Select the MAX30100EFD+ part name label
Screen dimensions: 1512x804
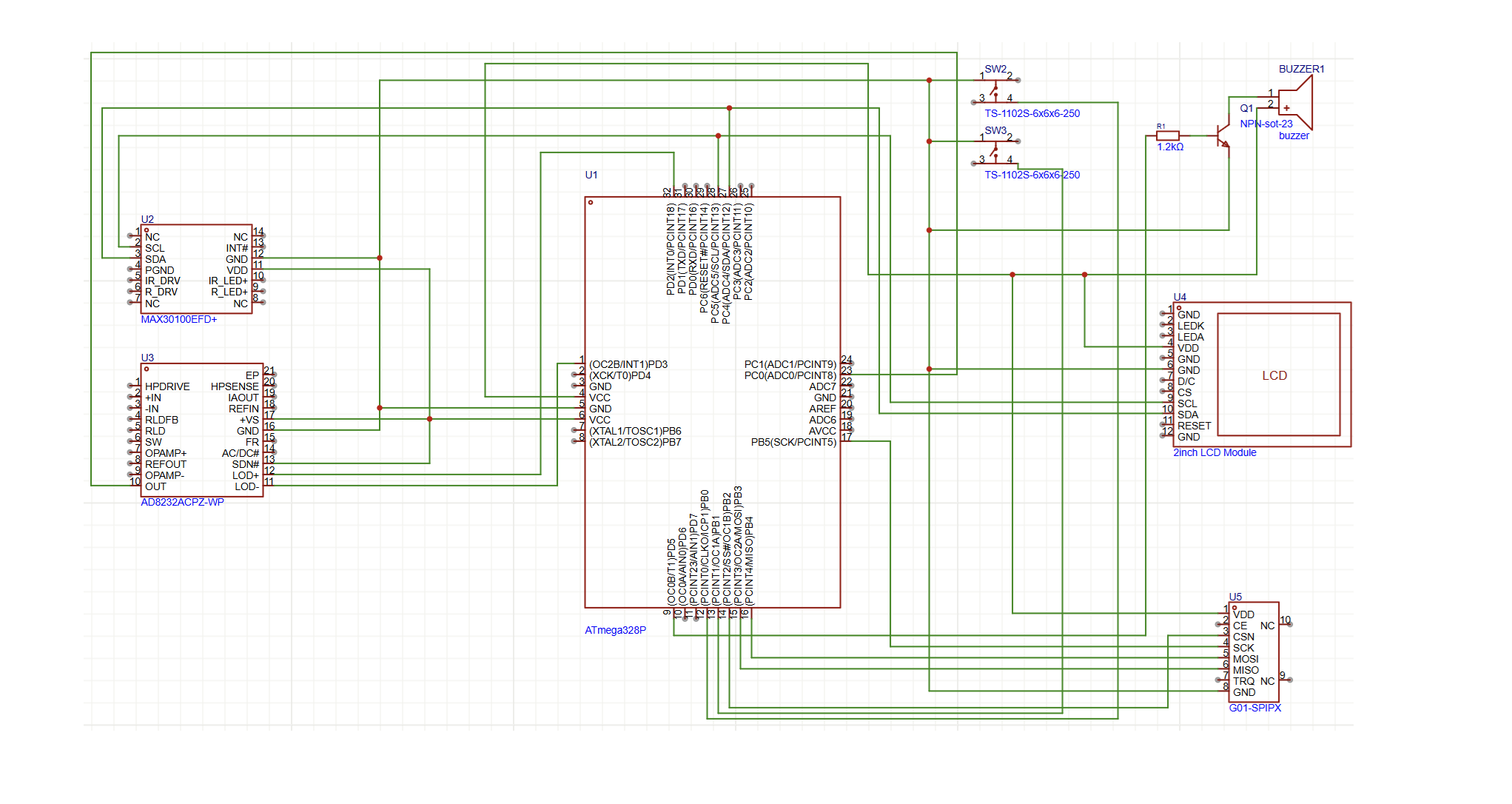[179, 319]
